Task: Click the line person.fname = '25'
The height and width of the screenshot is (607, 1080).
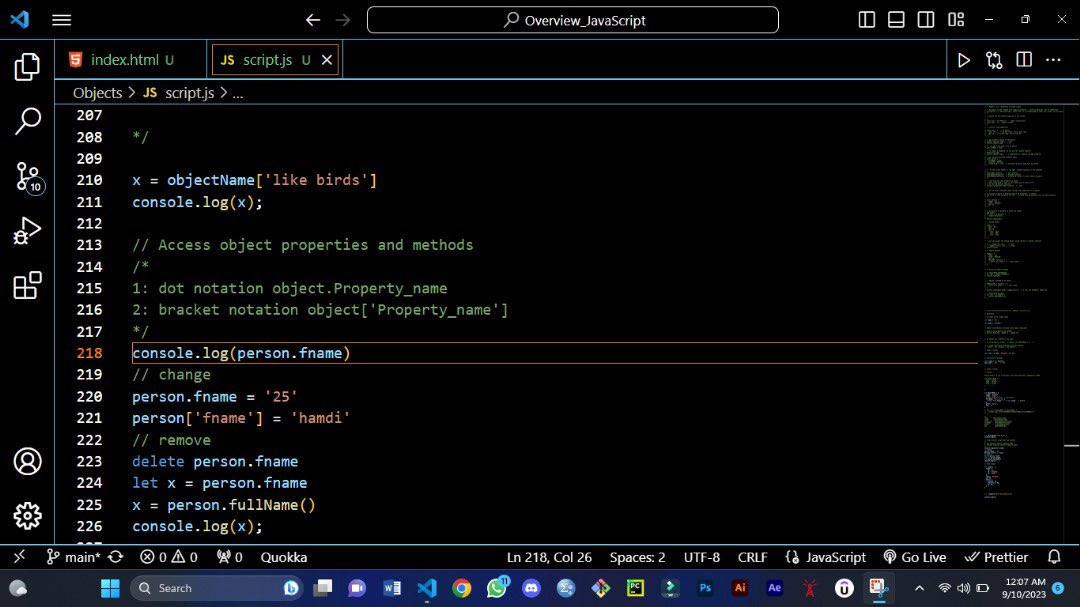Action: coord(215,396)
